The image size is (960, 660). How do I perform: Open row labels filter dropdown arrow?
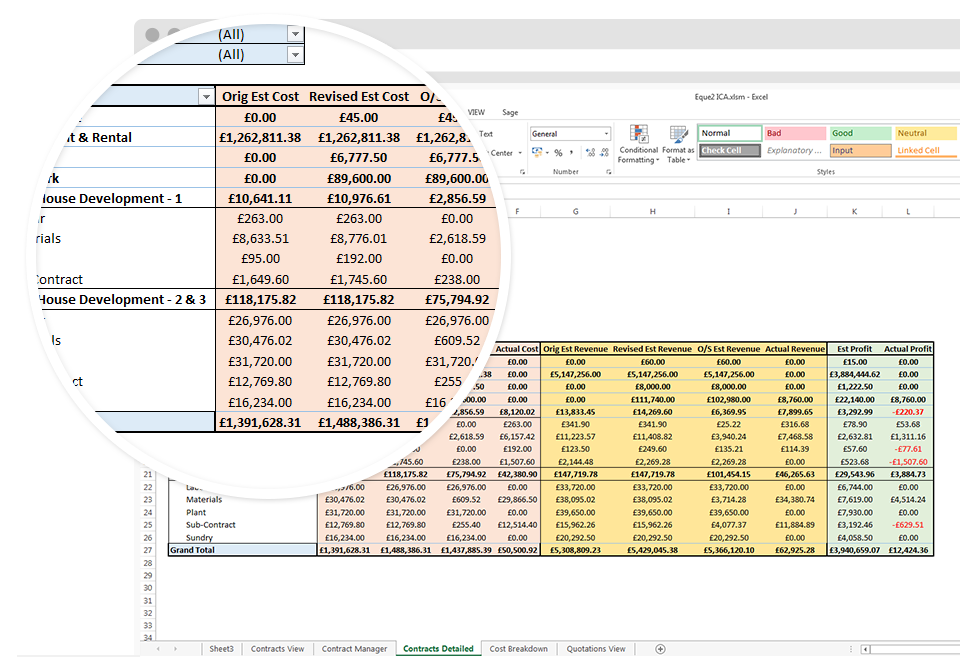[206, 97]
